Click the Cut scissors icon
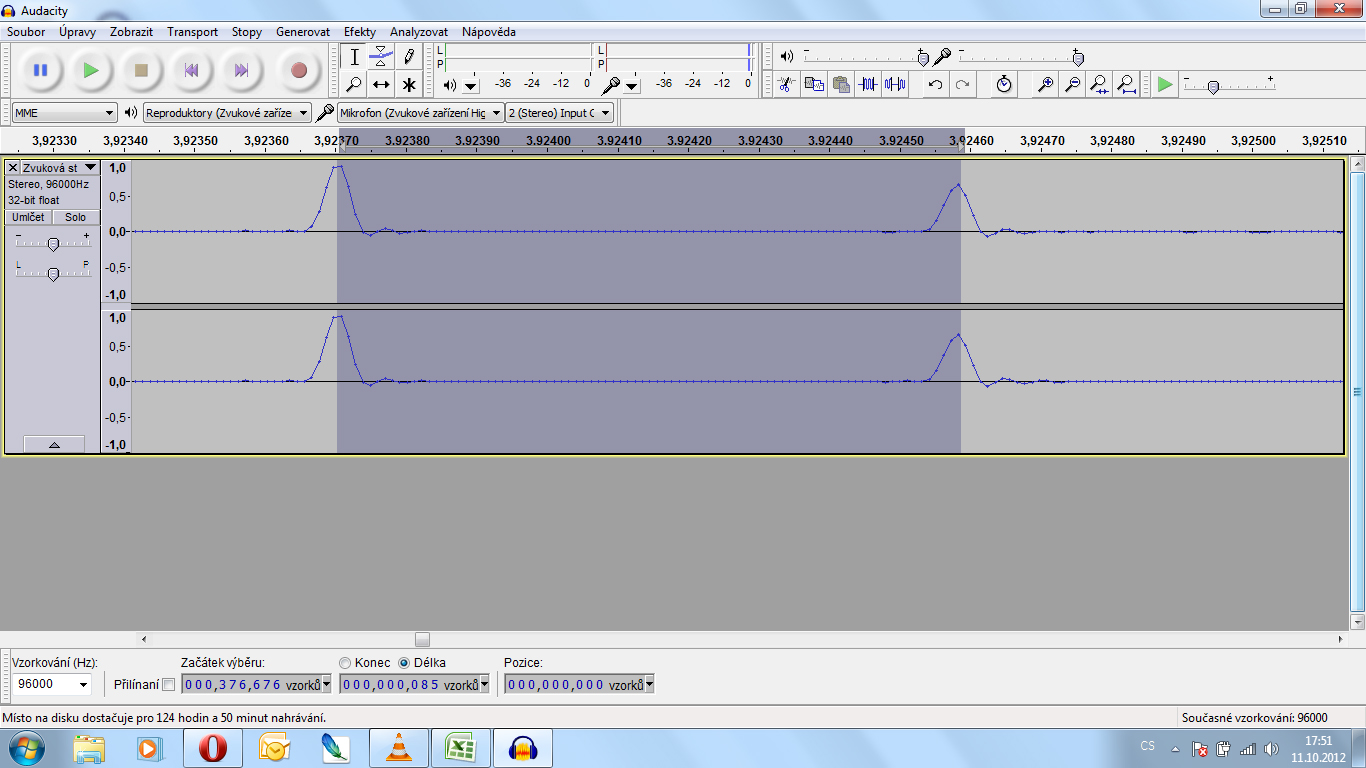The width and height of the screenshot is (1366, 768). pos(786,84)
